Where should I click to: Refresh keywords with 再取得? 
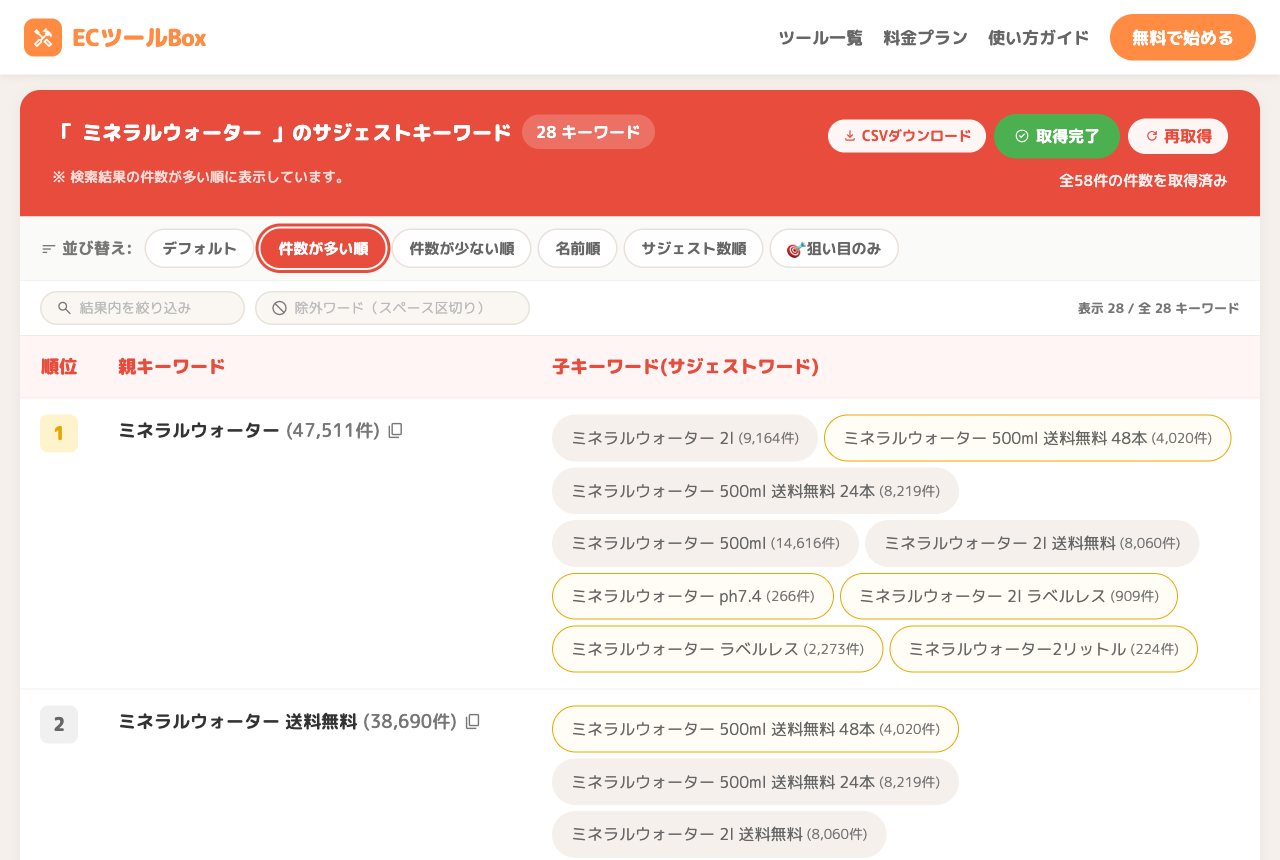point(1178,136)
